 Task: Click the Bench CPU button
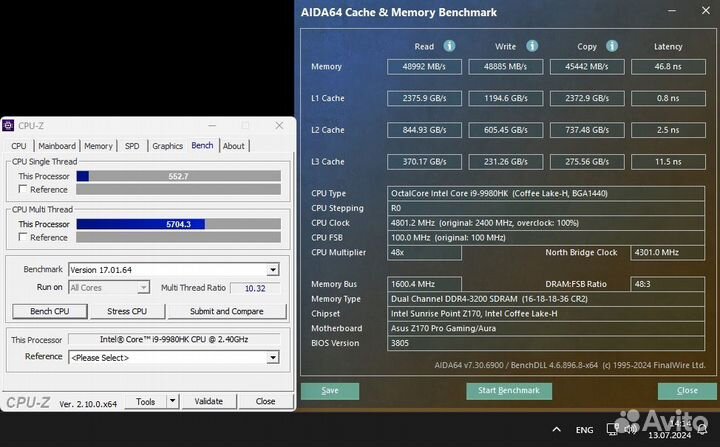50,311
